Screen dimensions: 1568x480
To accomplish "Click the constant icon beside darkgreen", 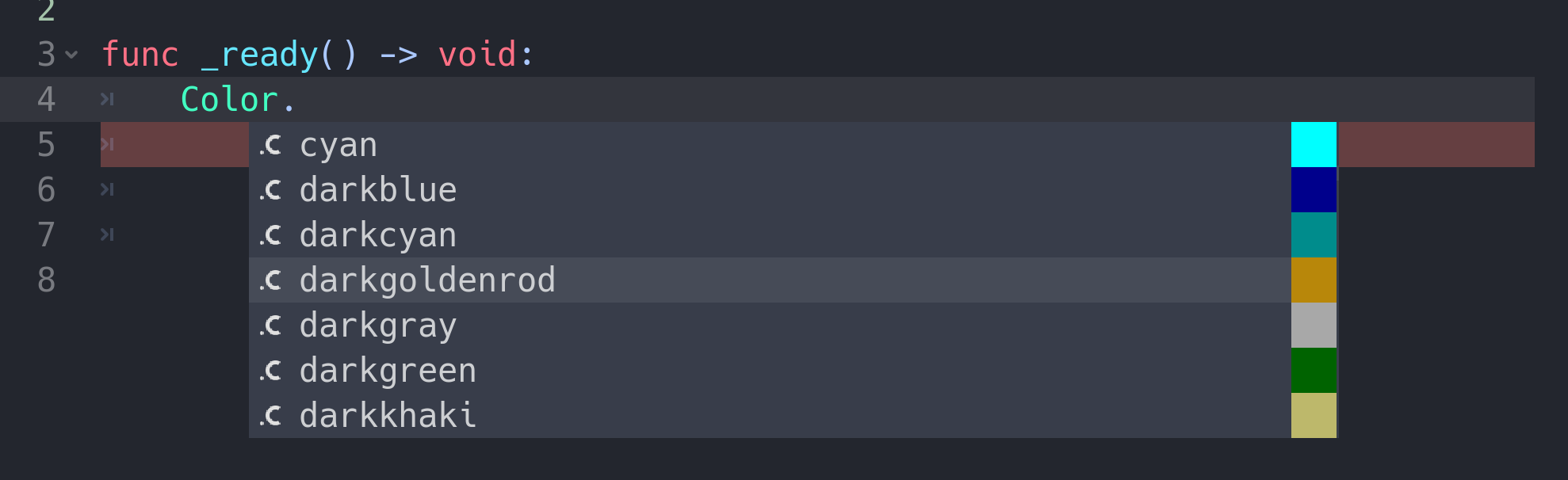I will [x=270, y=370].
